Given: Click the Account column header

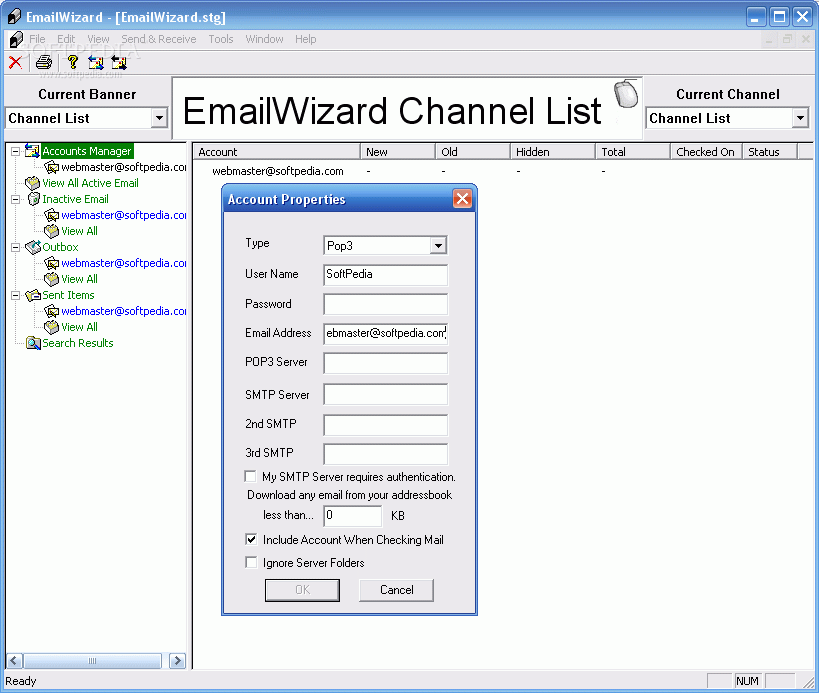Looking at the screenshot, I should point(277,151).
